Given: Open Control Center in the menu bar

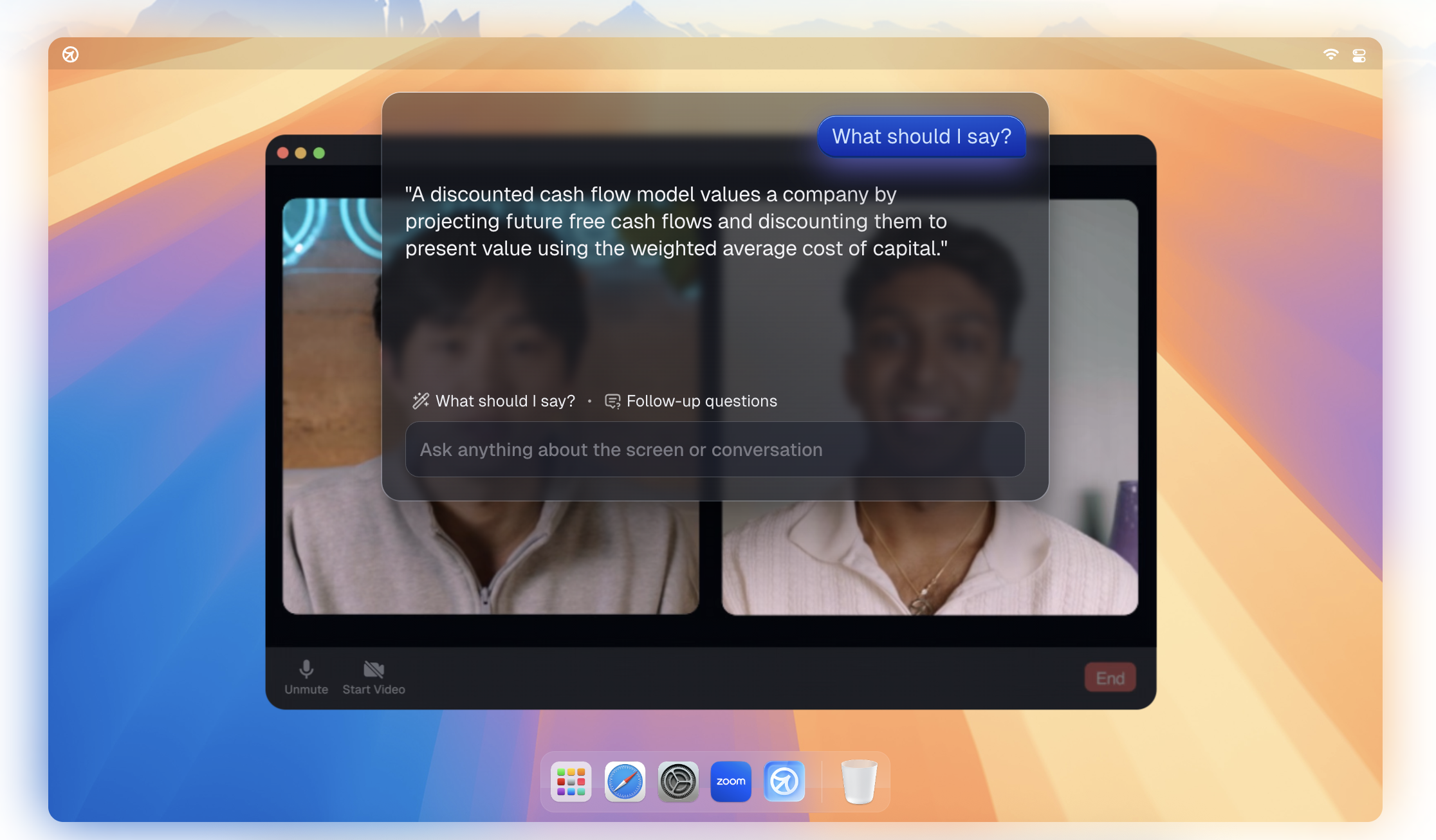Looking at the screenshot, I should pyautogui.click(x=1359, y=56).
